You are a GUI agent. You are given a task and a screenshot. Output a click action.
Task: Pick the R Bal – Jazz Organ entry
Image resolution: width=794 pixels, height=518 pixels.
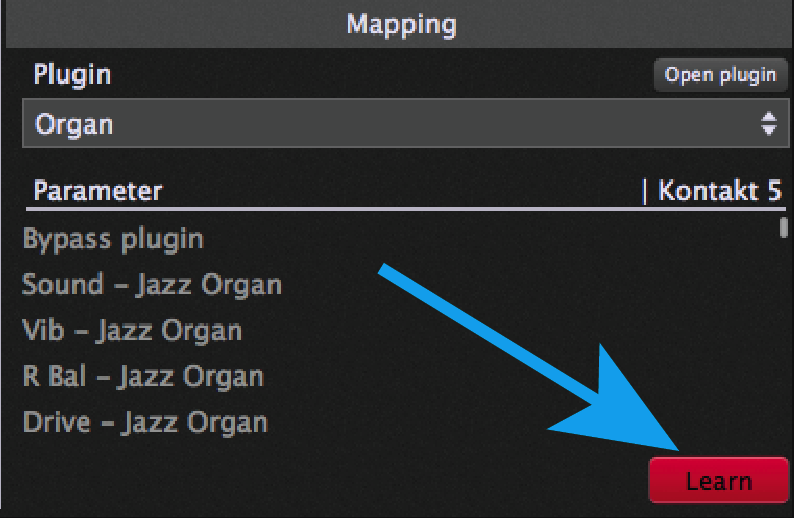[143, 377]
